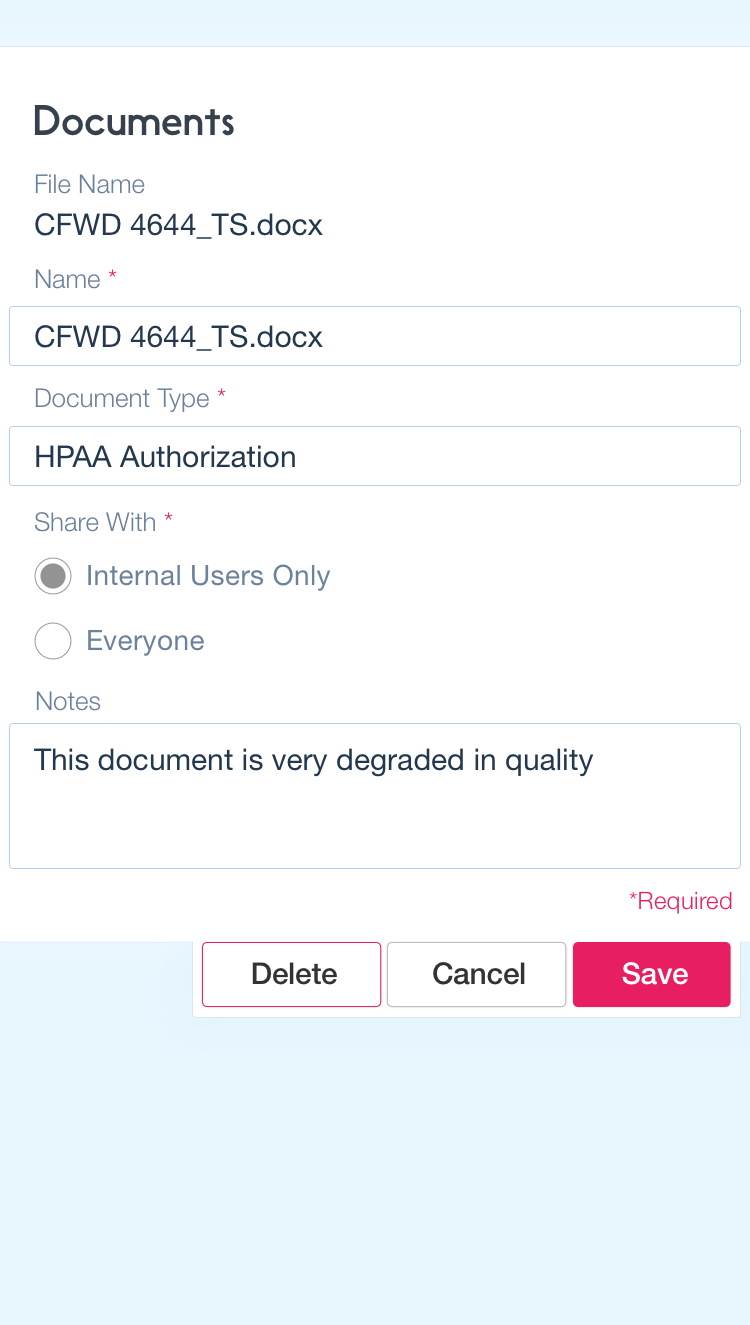Click the 'Share With' label
Viewport: 750px width, 1325px height.
coord(95,522)
